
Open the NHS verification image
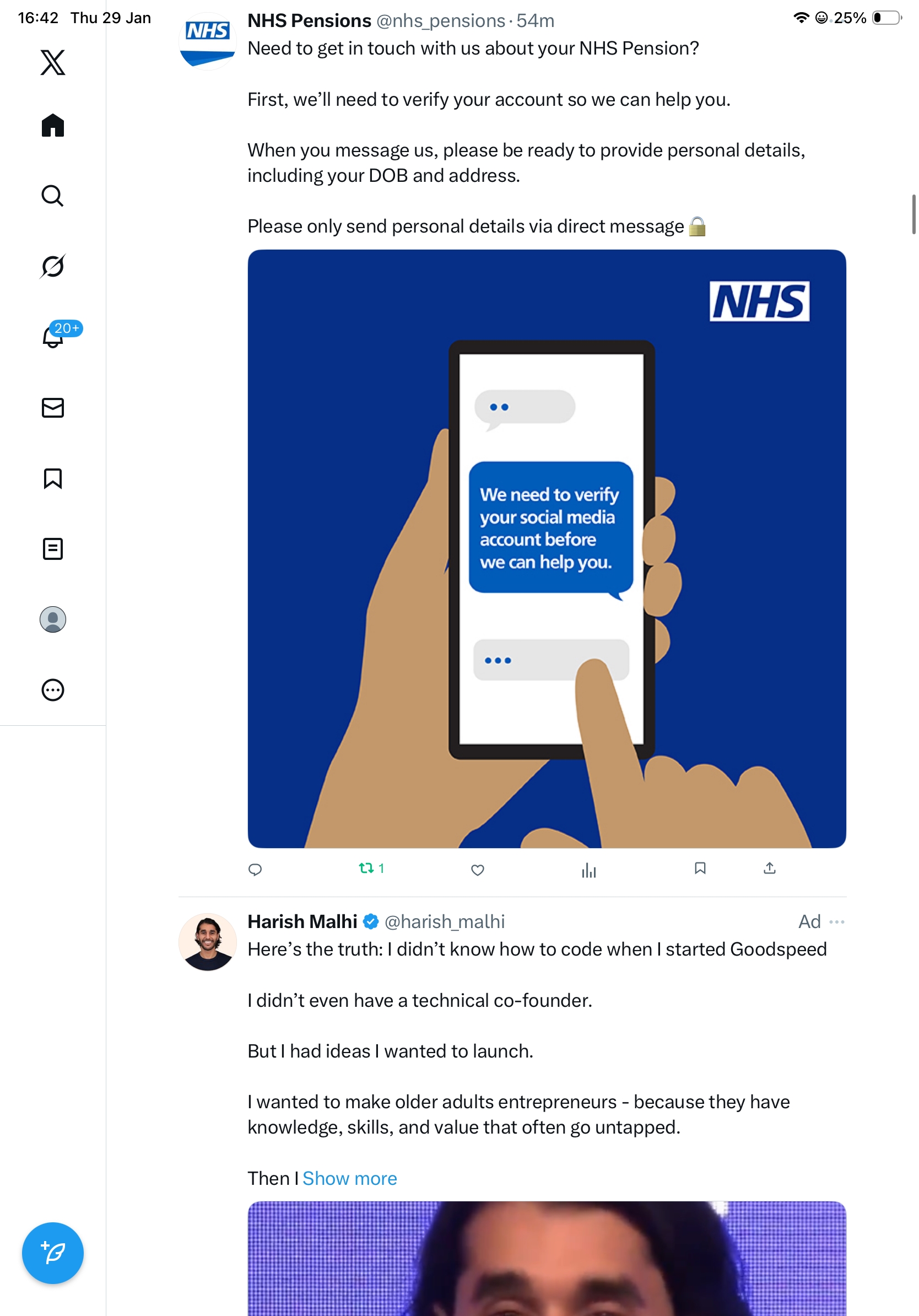point(547,548)
